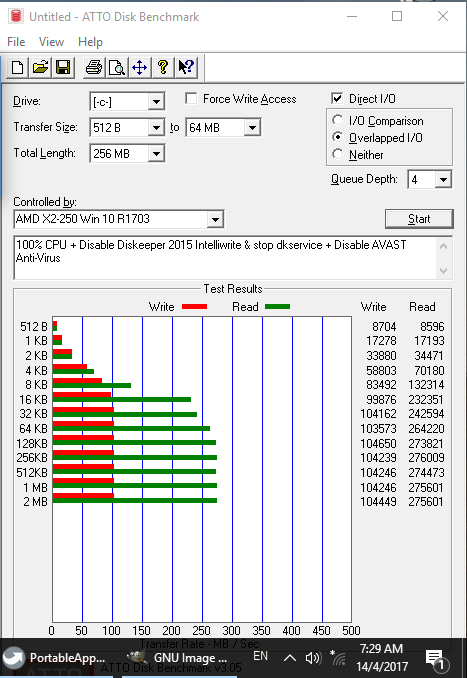Switch to GNU Image taskbar item

[x=178, y=658]
